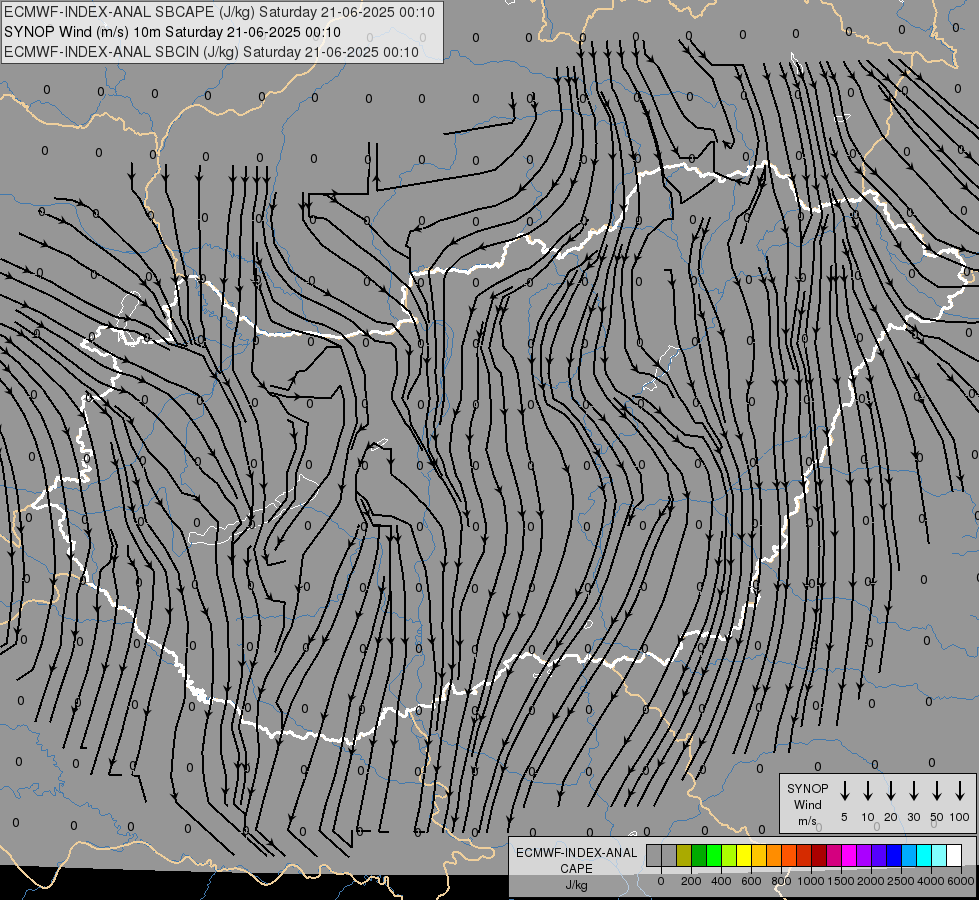
Task: Click the 100 m/s wind arrow in legend
Action: 960,791
